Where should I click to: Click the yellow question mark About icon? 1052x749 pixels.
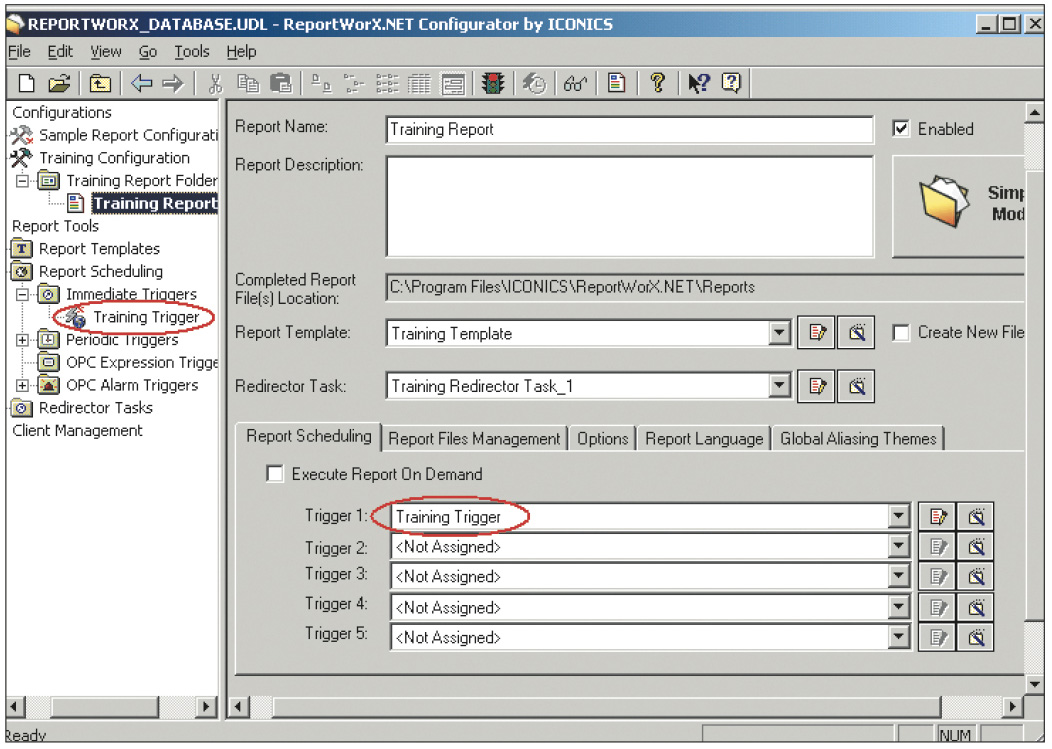click(658, 83)
